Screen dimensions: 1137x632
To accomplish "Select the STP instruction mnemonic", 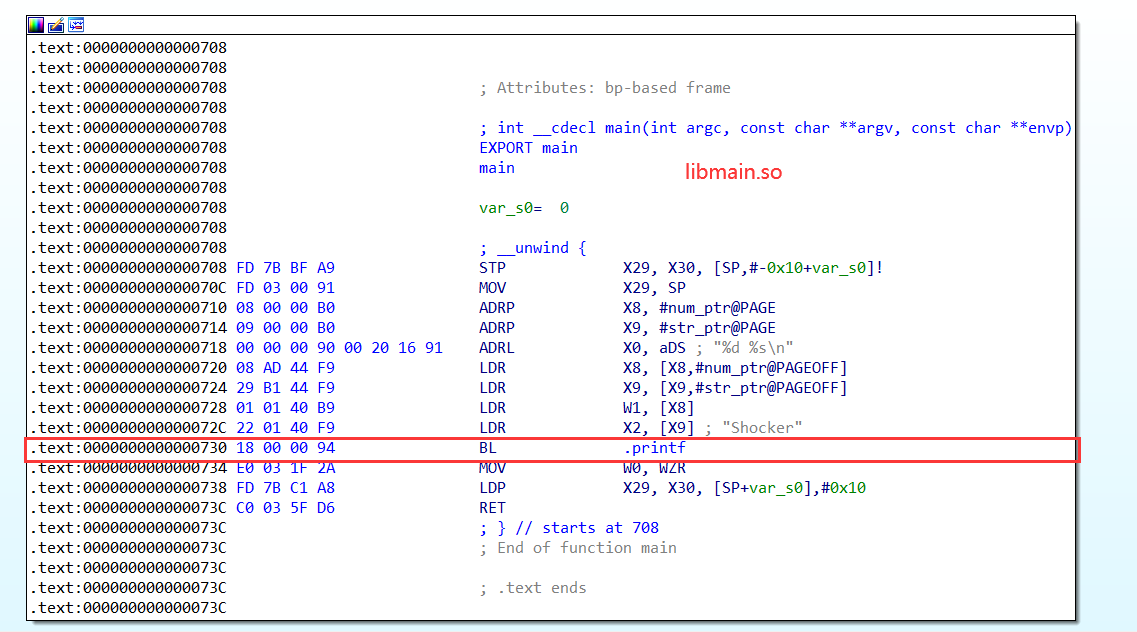I will point(492,268).
